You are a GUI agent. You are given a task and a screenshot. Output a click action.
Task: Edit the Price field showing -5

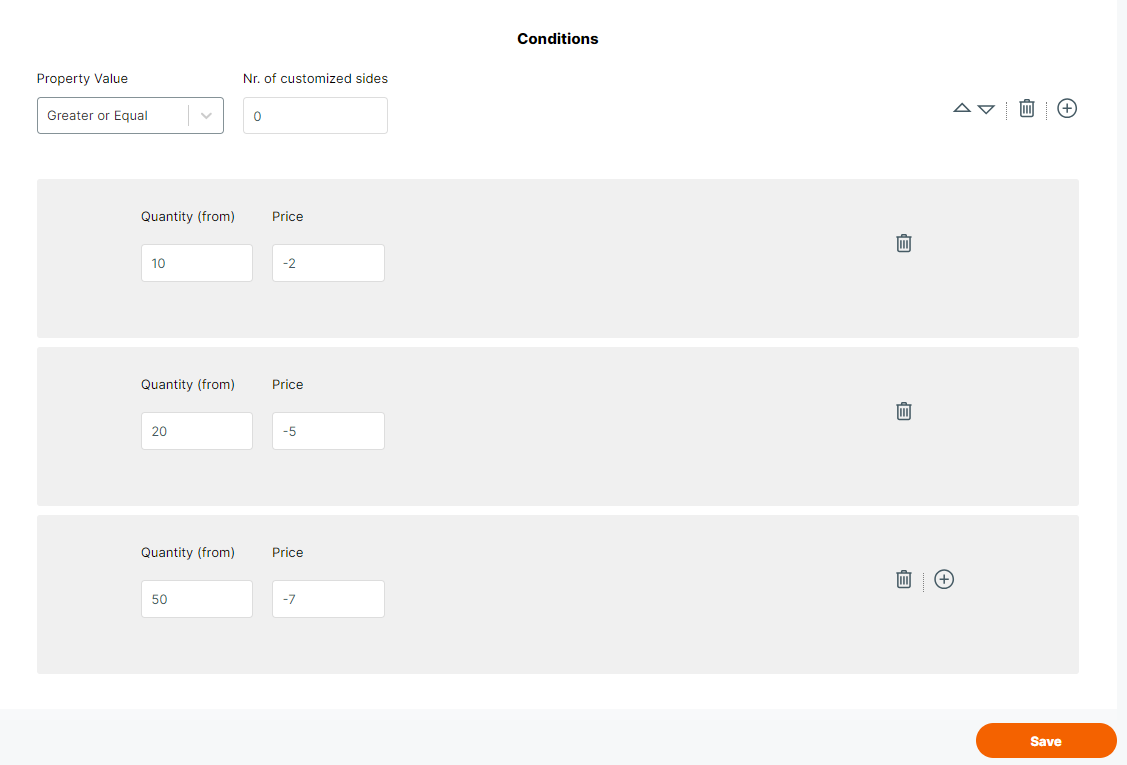tap(328, 431)
